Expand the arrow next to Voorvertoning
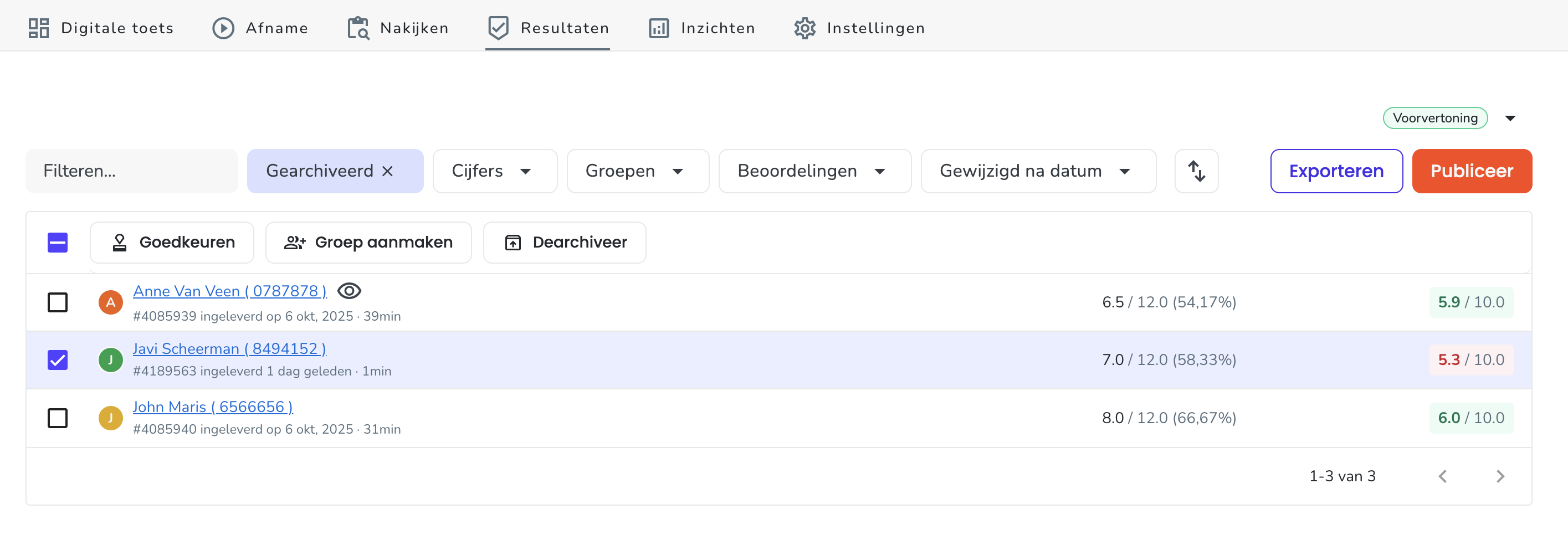This screenshot has height=535, width=1568. 1510,118
